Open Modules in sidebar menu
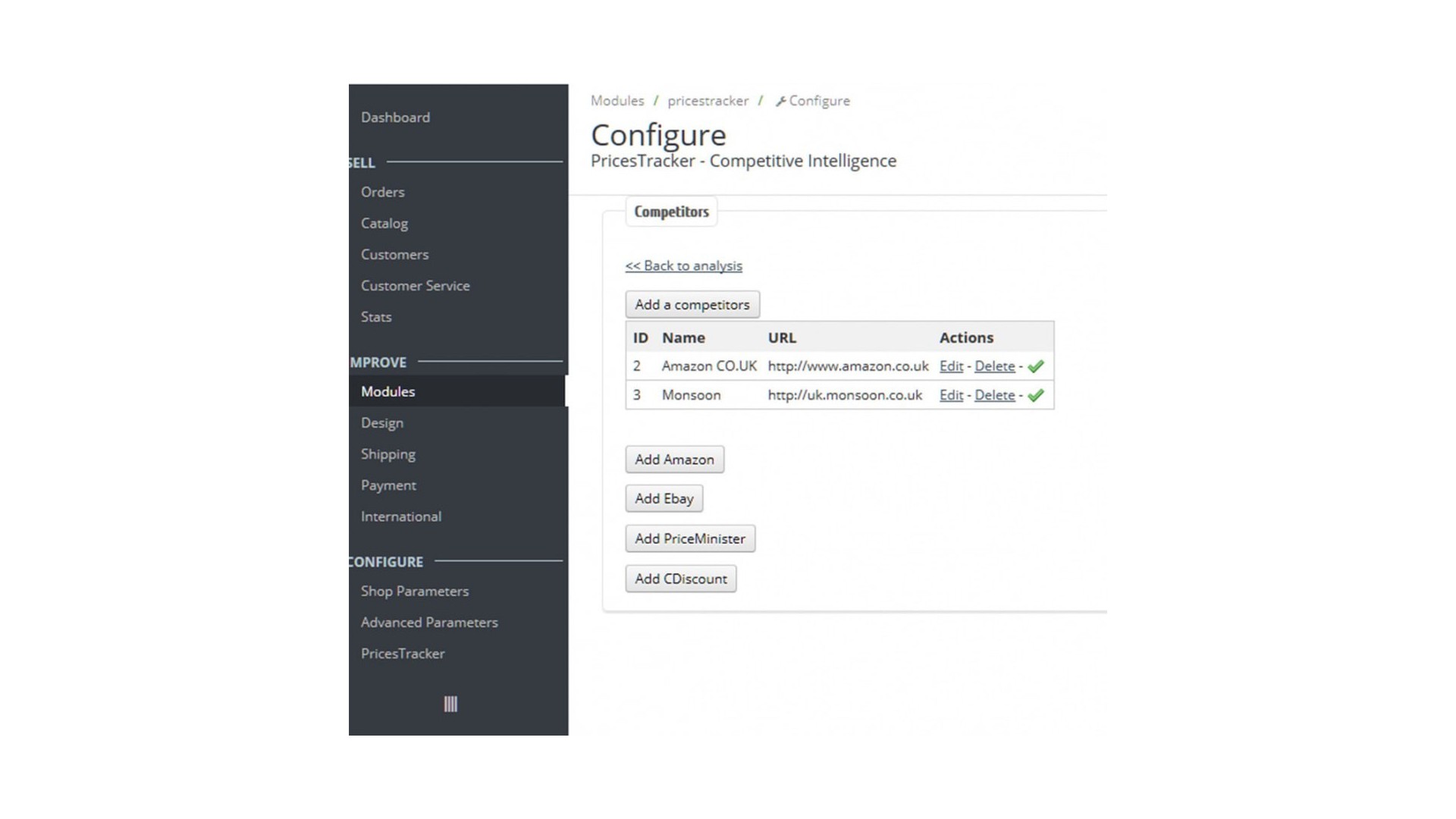This screenshot has height=819, width=1456. pyautogui.click(x=388, y=391)
